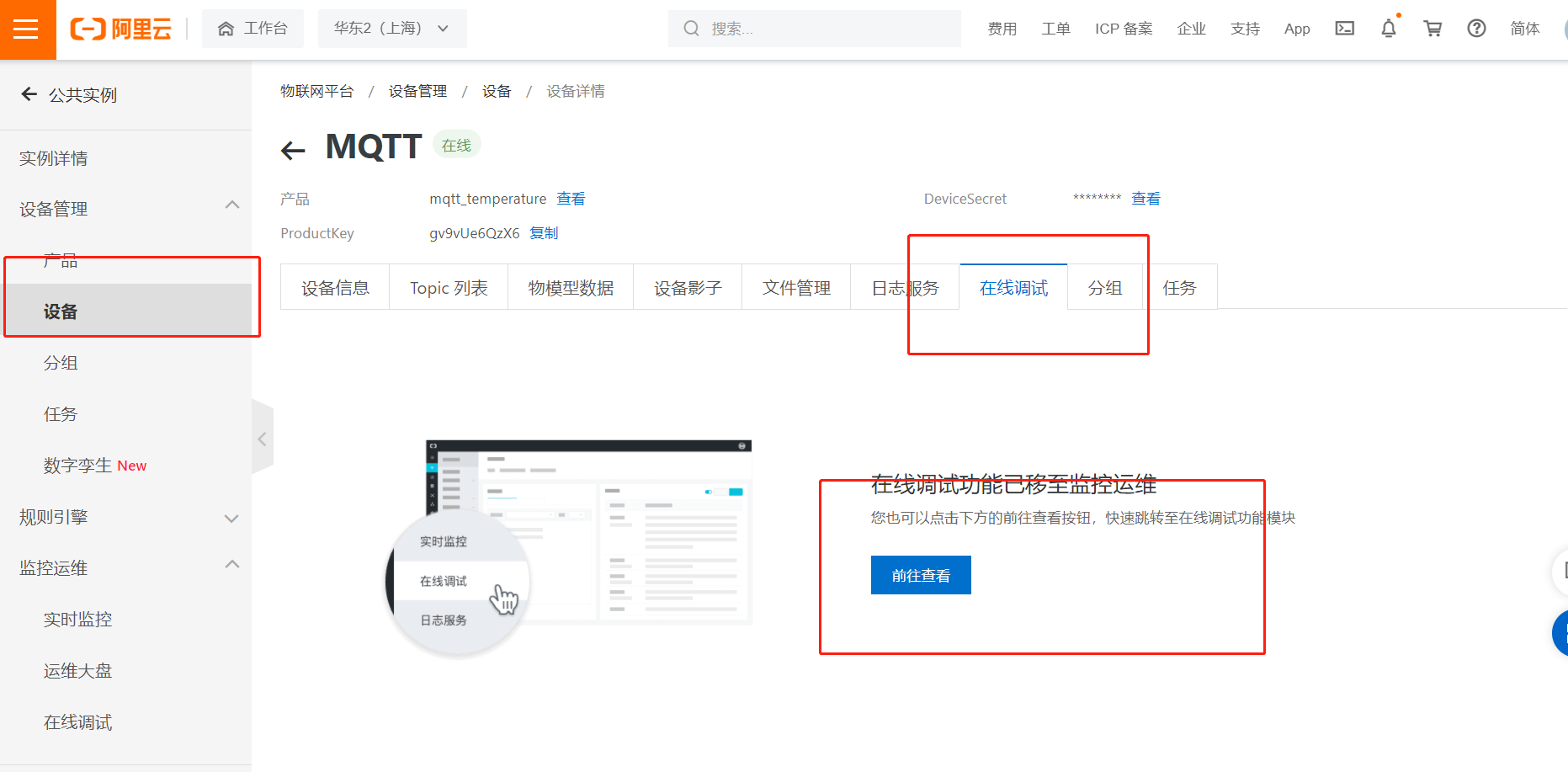Collapse the 设备管理 section
The width and height of the screenshot is (1568, 772).
pyautogui.click(x=232, y=205)
